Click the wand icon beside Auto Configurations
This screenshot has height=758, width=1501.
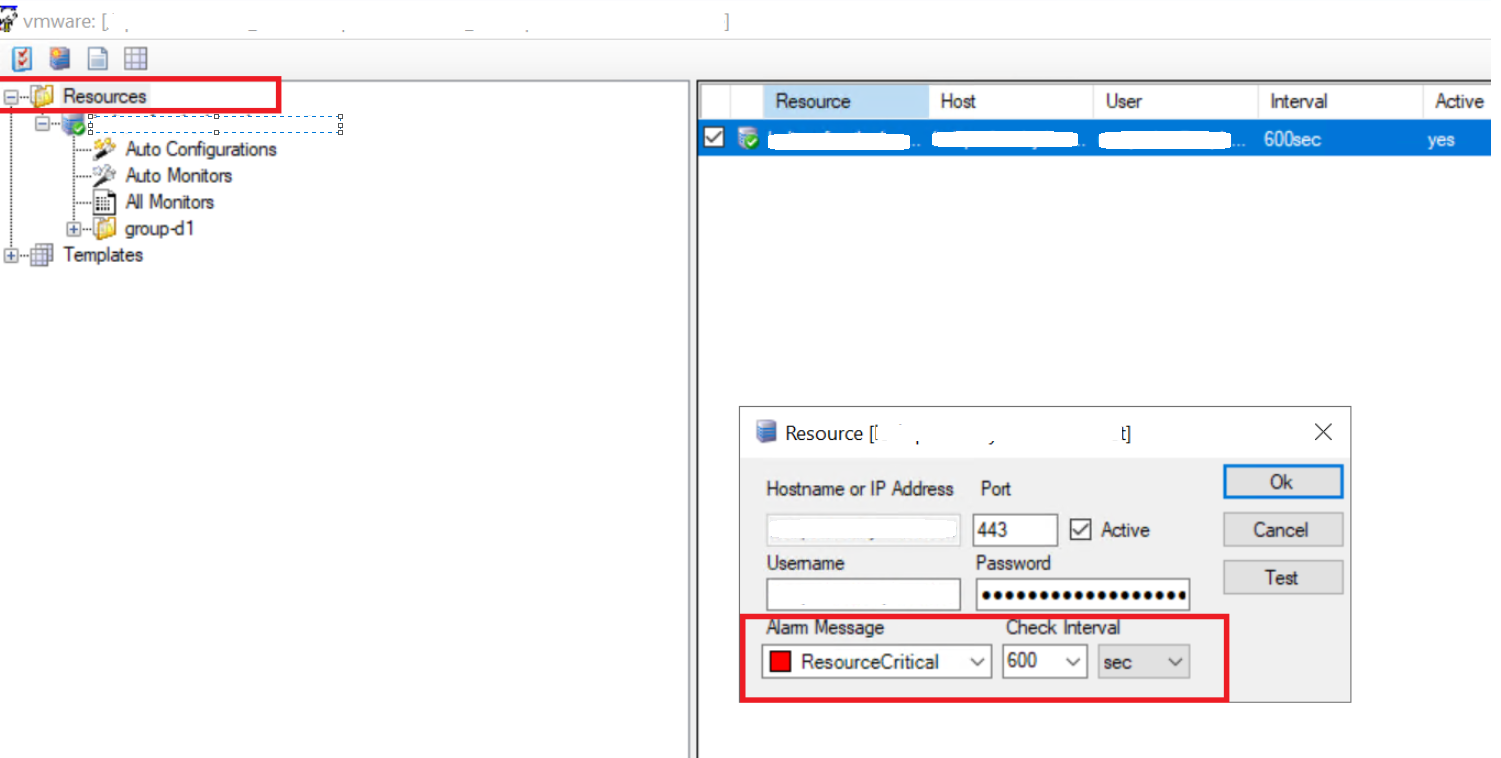click(104, 150)
